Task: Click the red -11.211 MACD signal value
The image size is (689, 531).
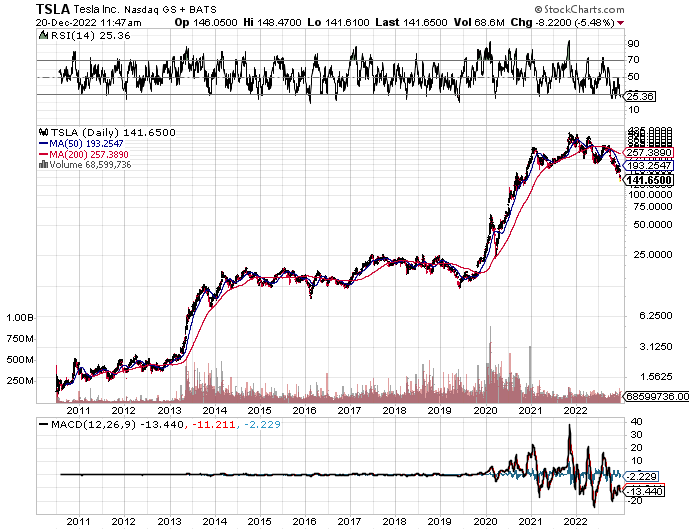Action: click(x=213, y=425)
